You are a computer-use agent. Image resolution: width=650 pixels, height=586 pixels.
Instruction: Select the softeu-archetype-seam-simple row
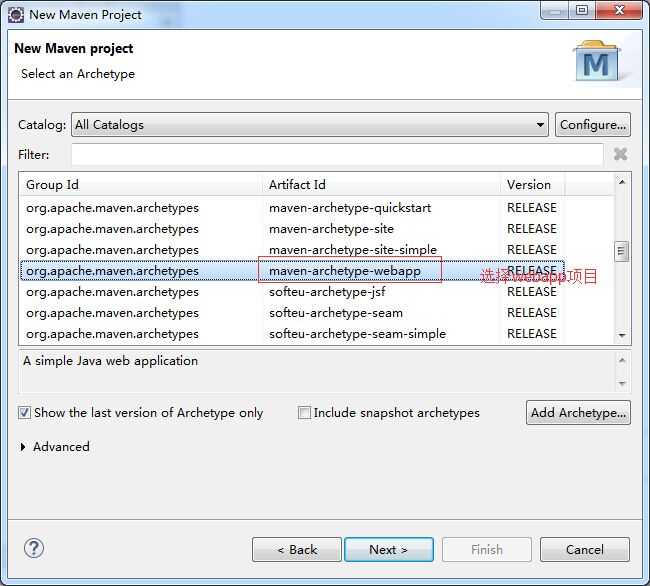292,334
